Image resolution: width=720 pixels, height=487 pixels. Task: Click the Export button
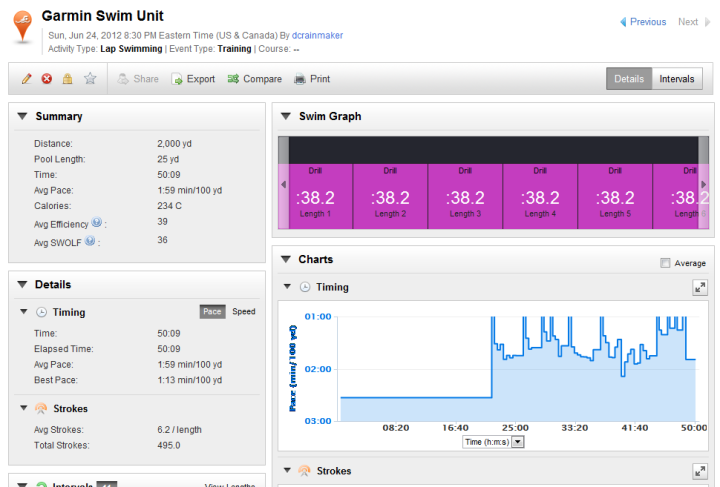point(192,79)
